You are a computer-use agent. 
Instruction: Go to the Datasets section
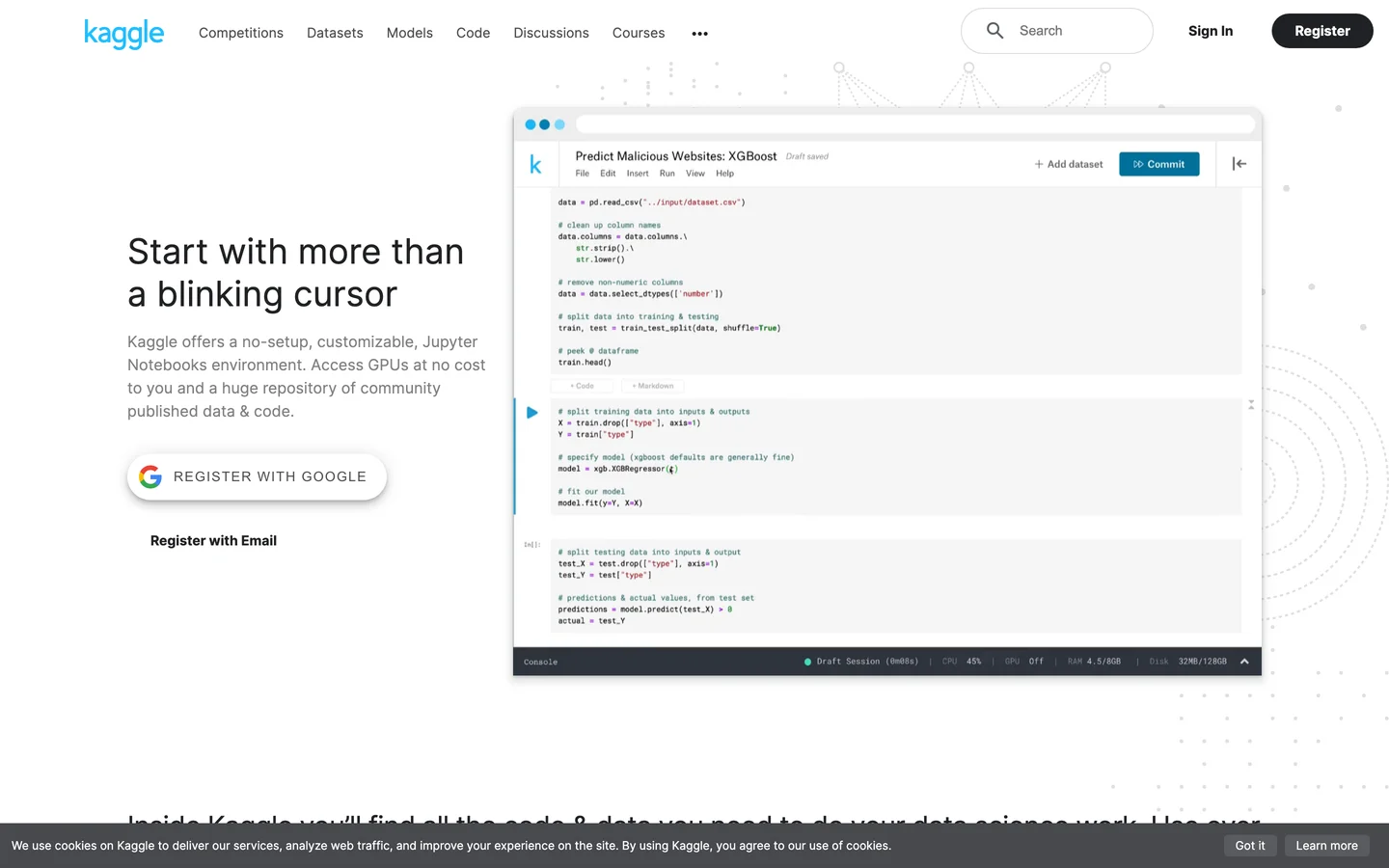[x=335, y=33]
